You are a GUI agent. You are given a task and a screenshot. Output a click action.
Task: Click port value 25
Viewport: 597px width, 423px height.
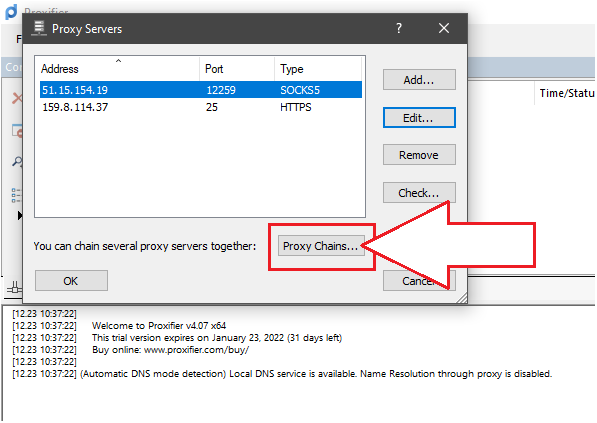point(212,107)
